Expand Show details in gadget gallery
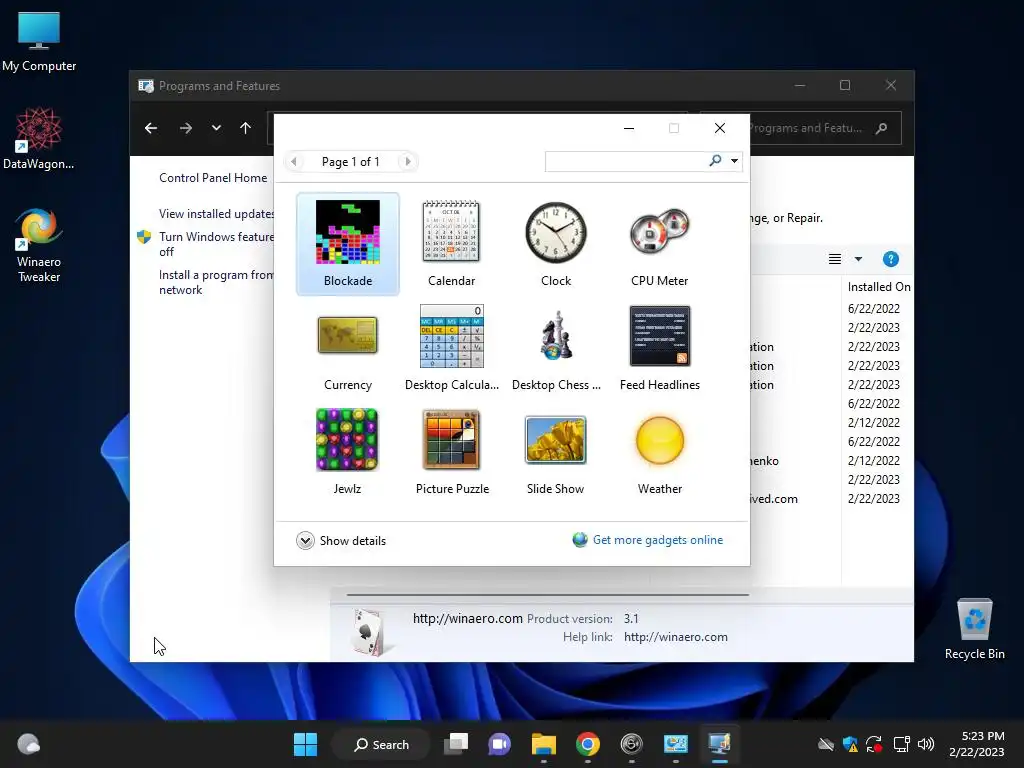This screenshot has width=1024, height=768. click(x=341, y=541)
